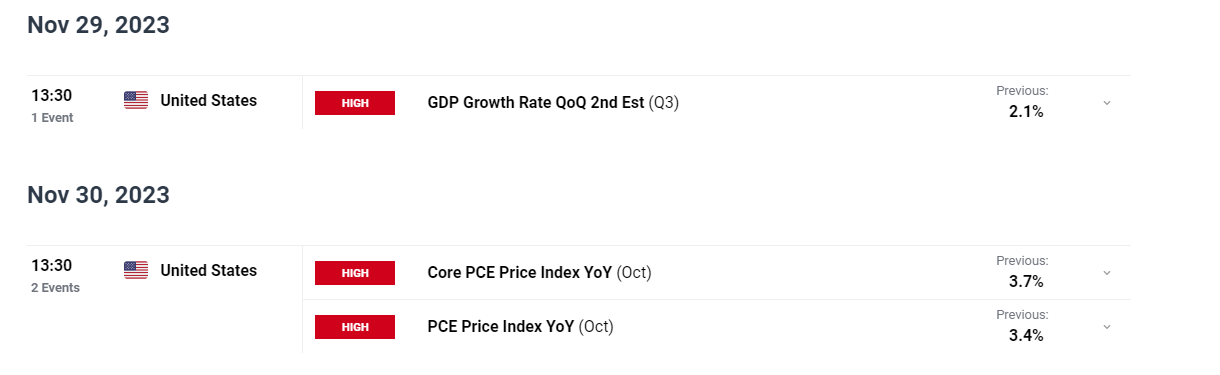This screenshot has height=375, width=1220.
Task: Click the US flag beside the GDP event
Action: coord(136,100)
